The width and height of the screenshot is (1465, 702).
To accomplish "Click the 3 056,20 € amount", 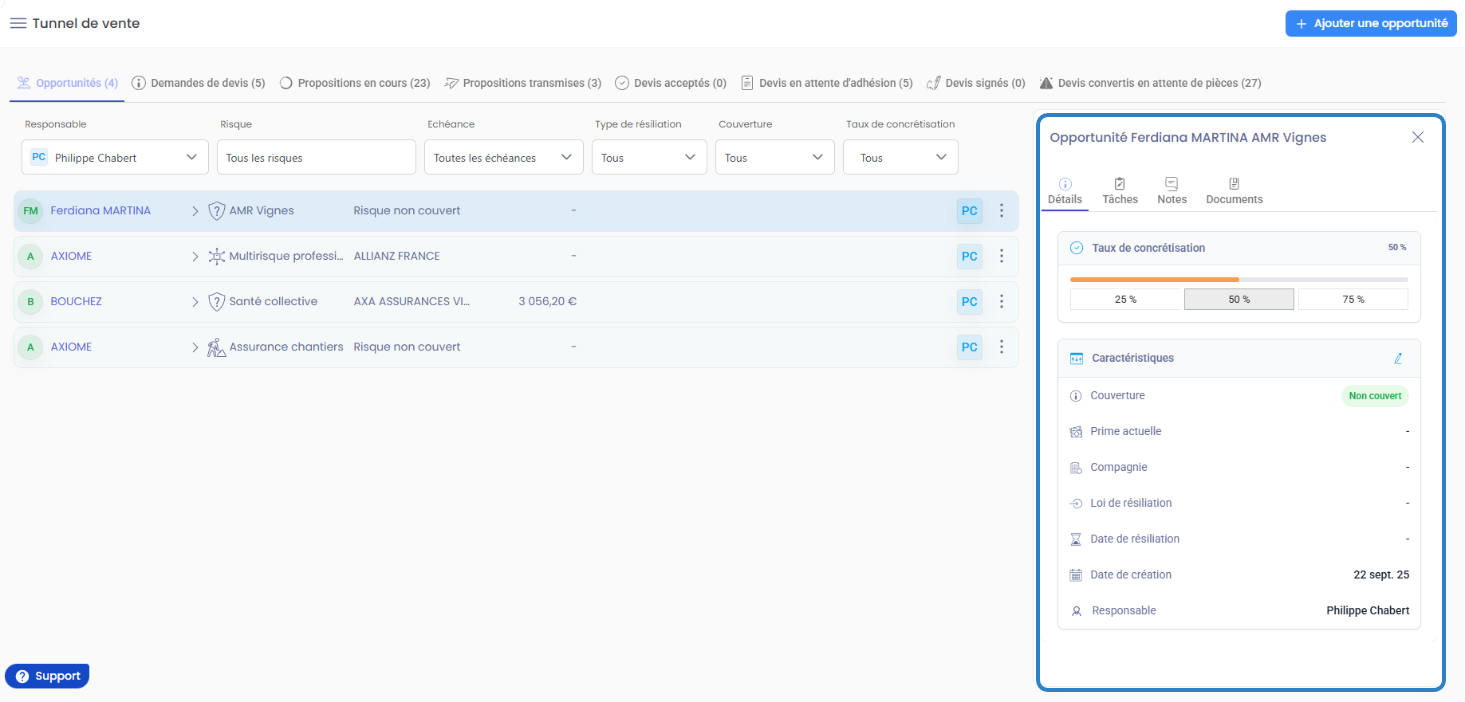I will tap(547, 301).
